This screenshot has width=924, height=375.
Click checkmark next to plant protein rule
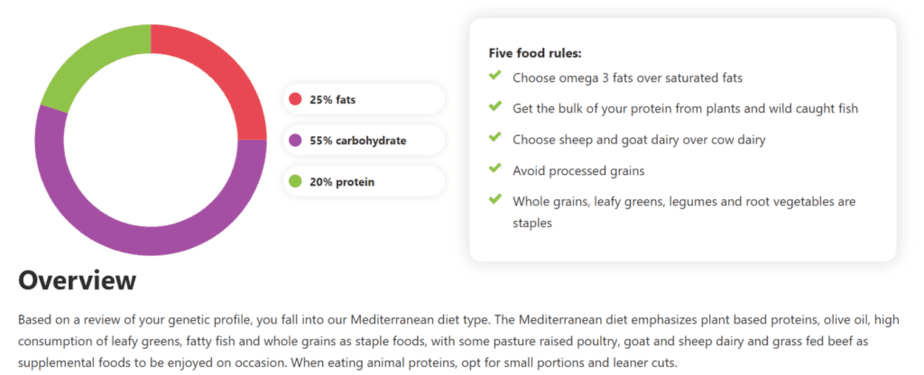coord(495,106)
